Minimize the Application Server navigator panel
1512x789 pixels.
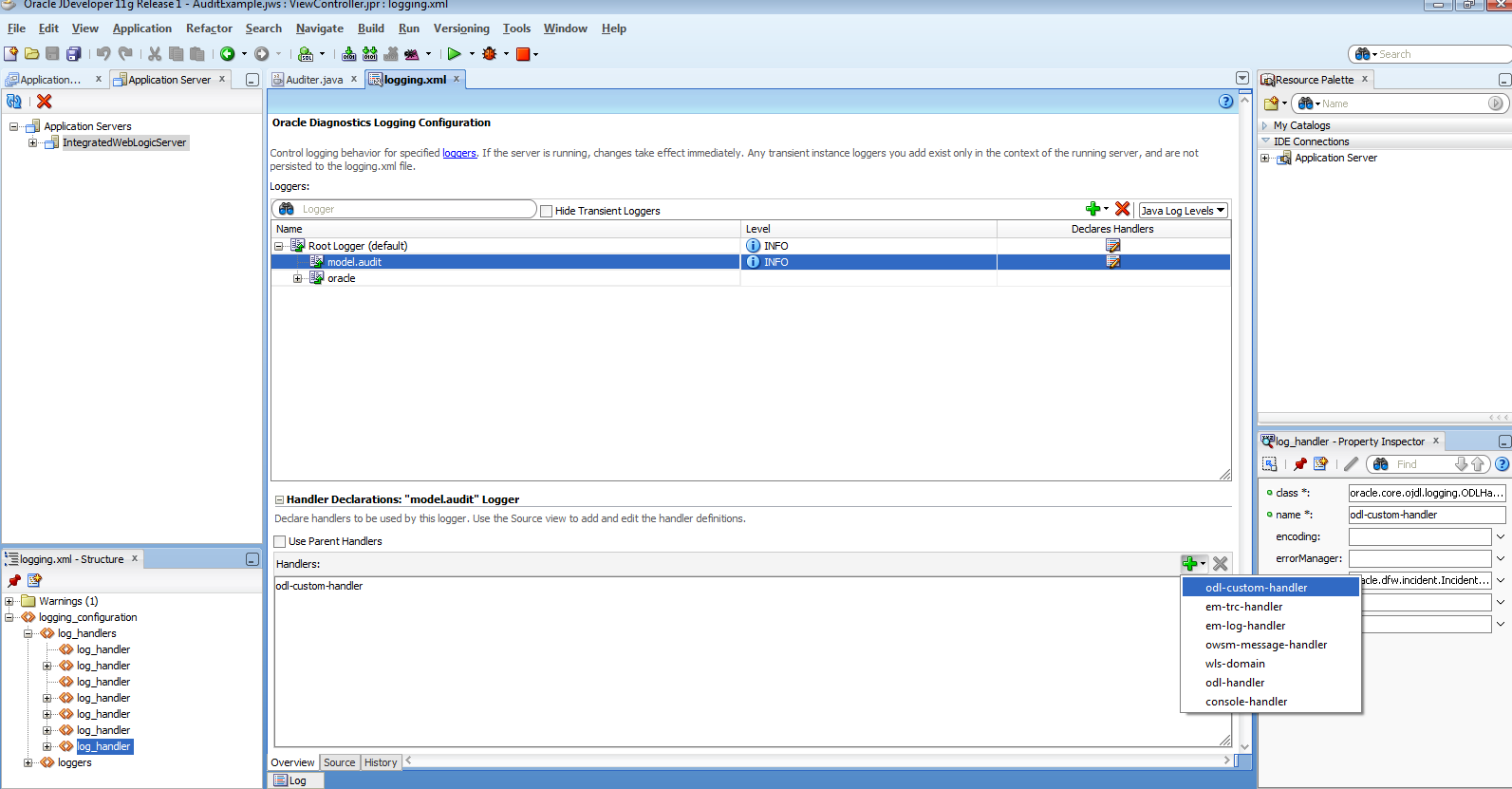tap(252, 80)
